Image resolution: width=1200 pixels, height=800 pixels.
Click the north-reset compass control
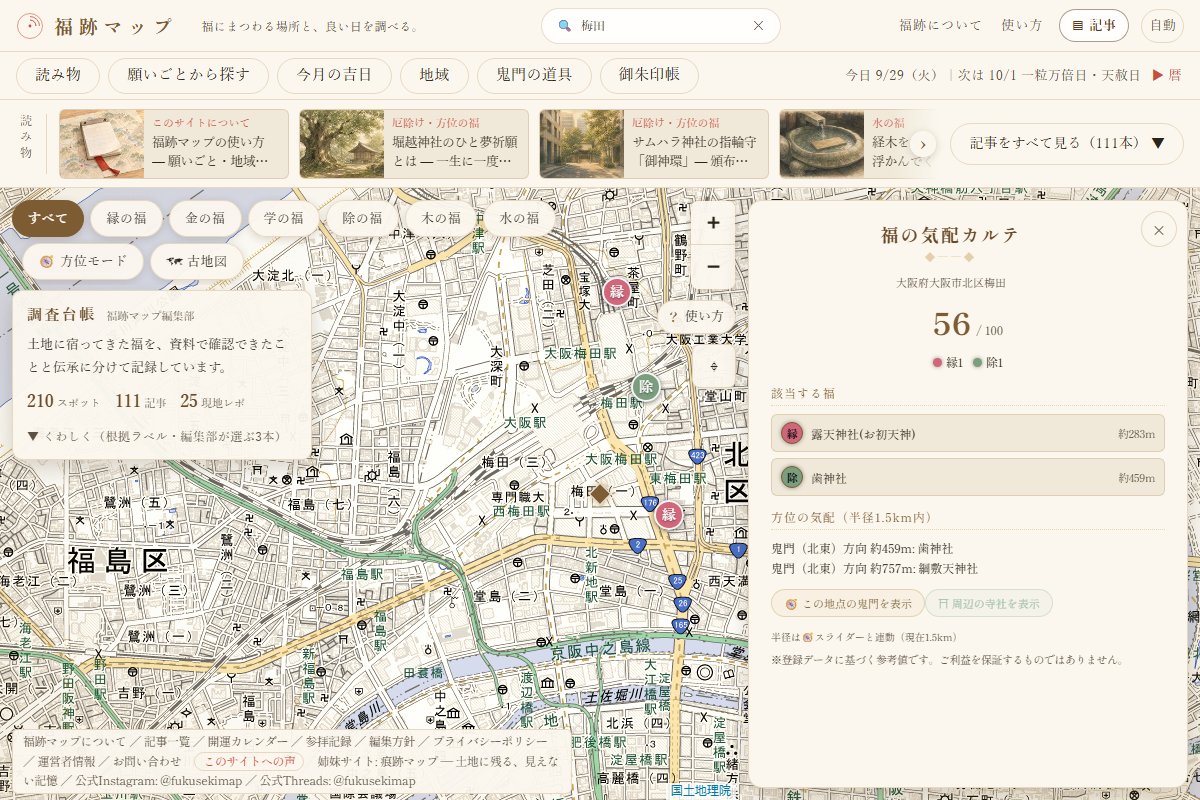tap(713, 366)
